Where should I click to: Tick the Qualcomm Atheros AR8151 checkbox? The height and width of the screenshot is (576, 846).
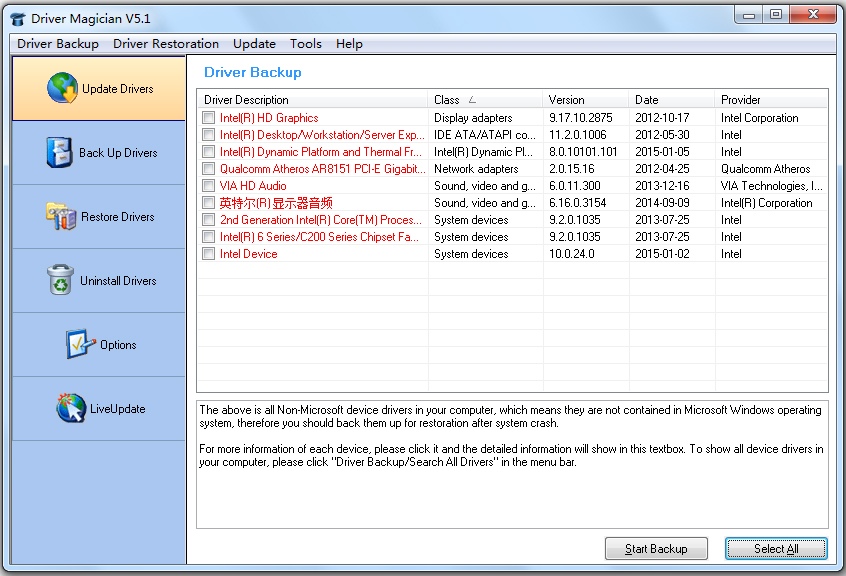208,168
